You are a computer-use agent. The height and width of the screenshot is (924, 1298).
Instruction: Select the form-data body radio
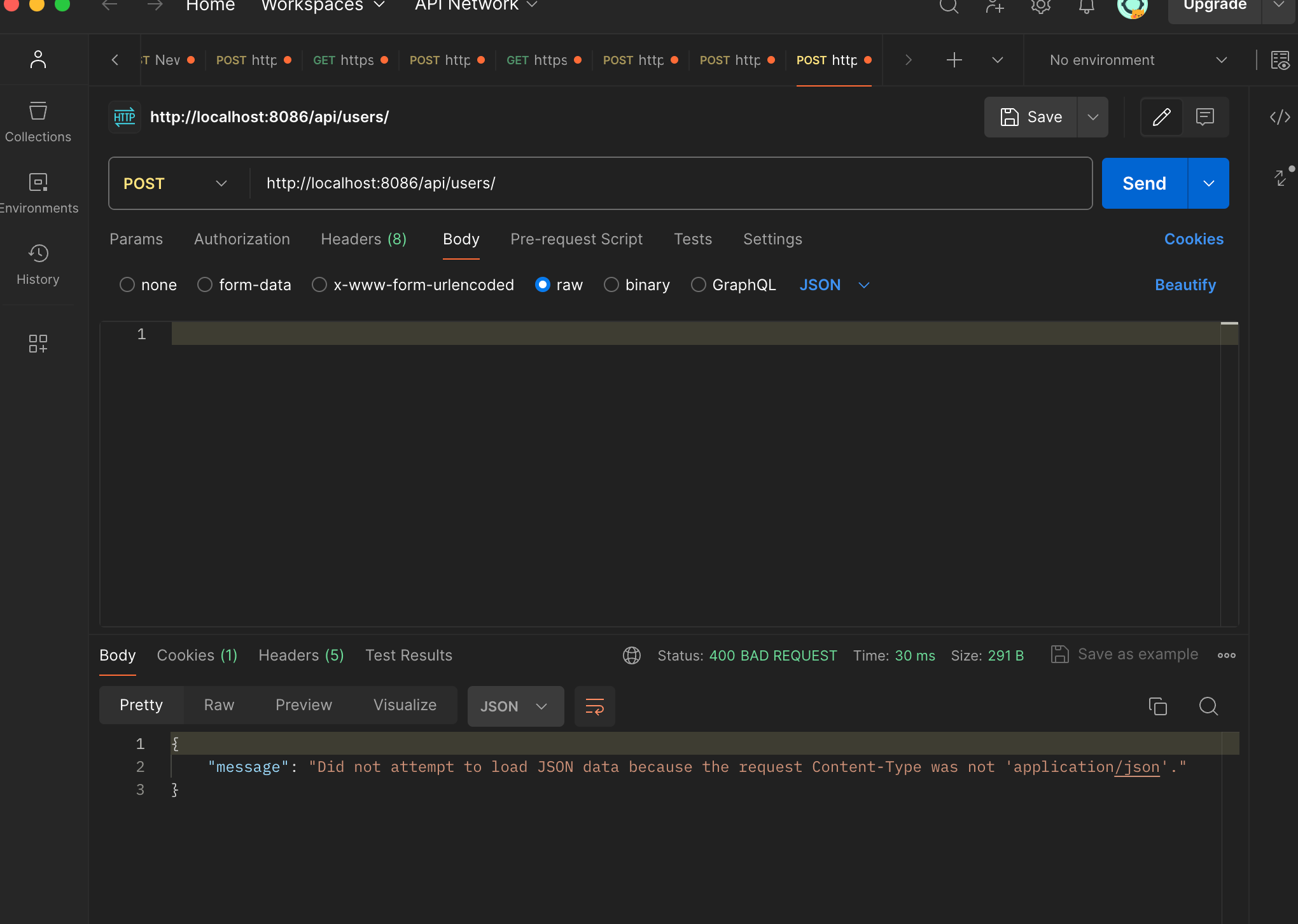(x=205, y=285)
